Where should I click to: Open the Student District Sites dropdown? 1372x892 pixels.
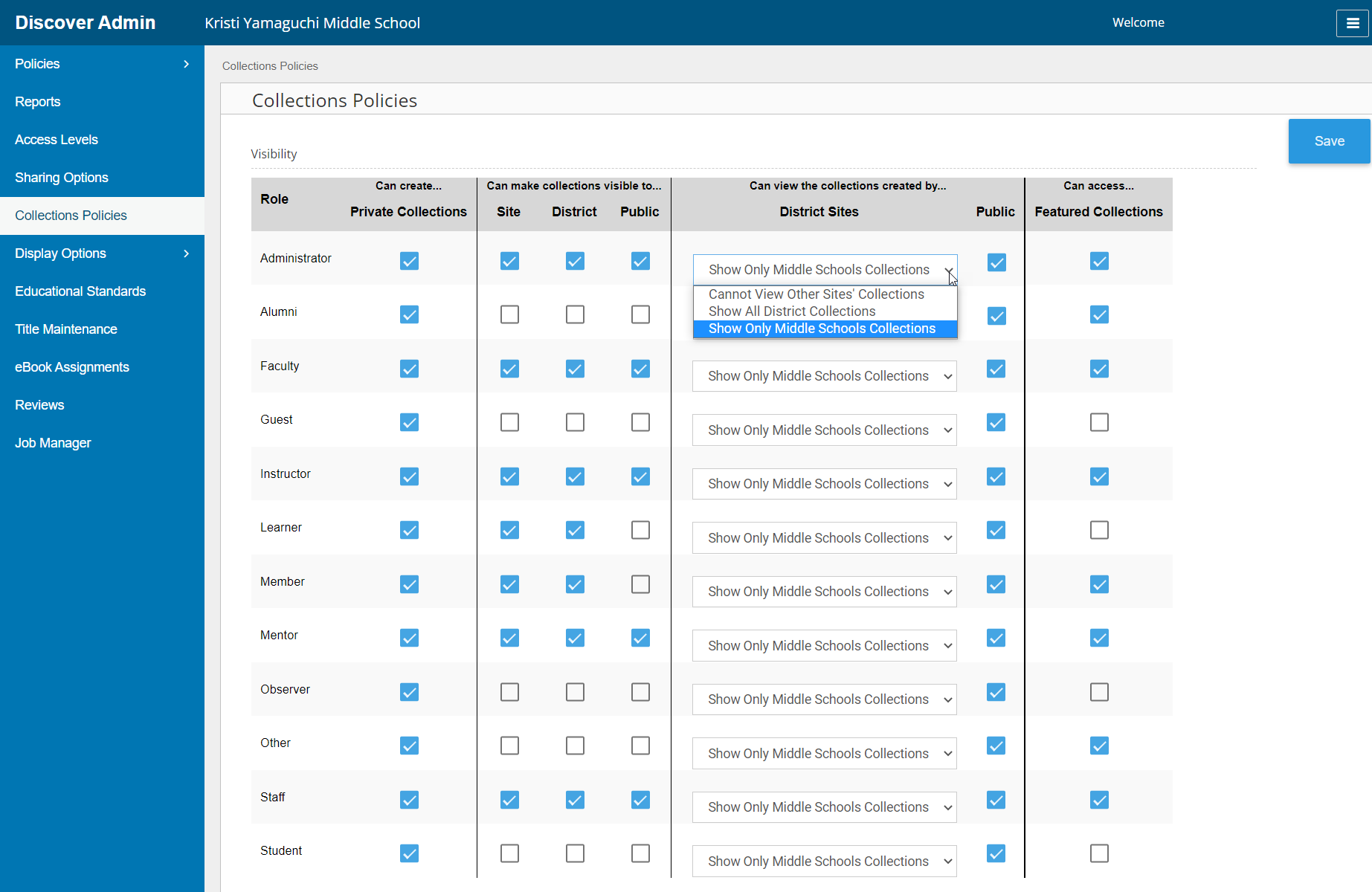pyautogui.click(x=824, y=861)
